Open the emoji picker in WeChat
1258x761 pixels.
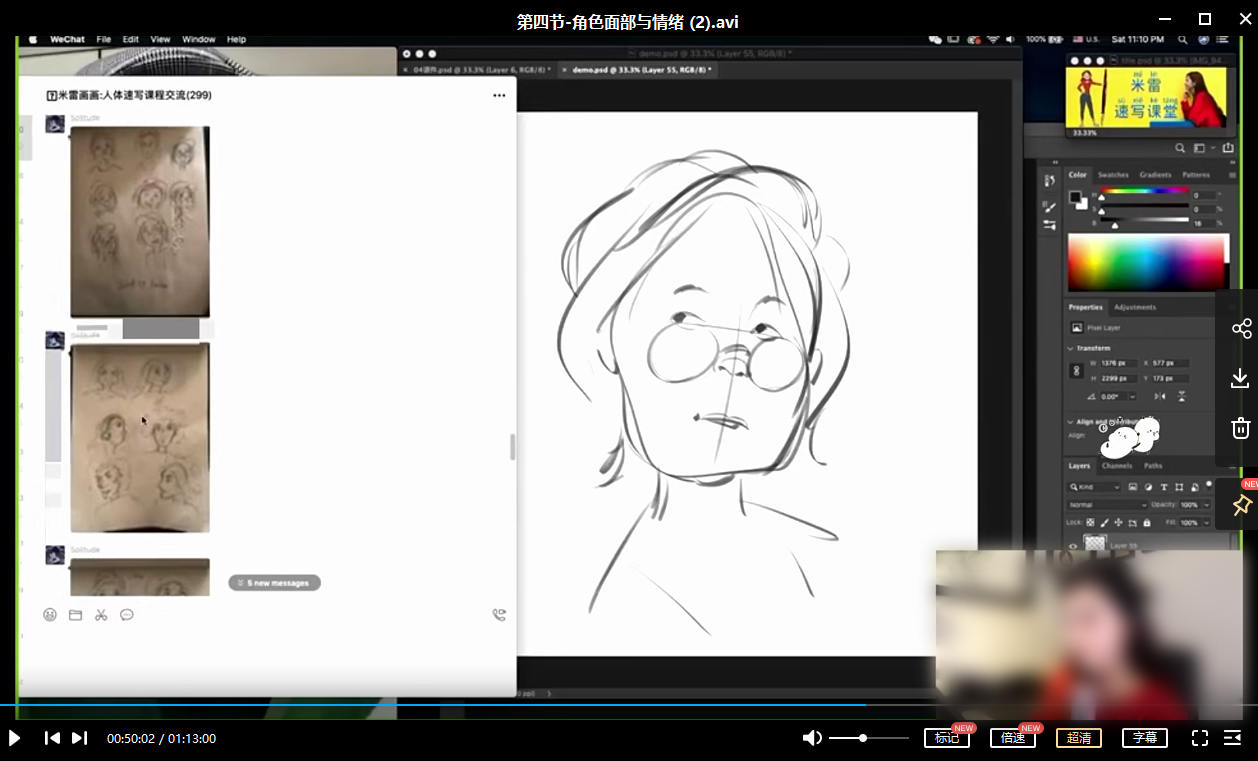click(50, 615)
